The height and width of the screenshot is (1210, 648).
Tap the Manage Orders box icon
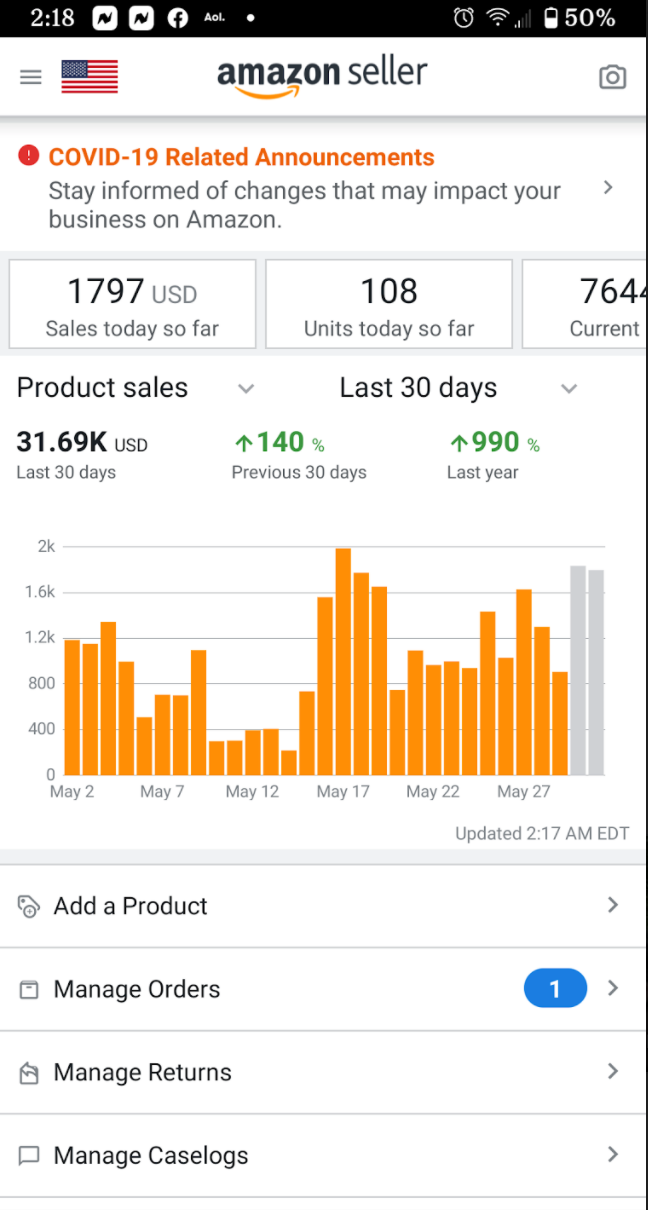(29, 990)
